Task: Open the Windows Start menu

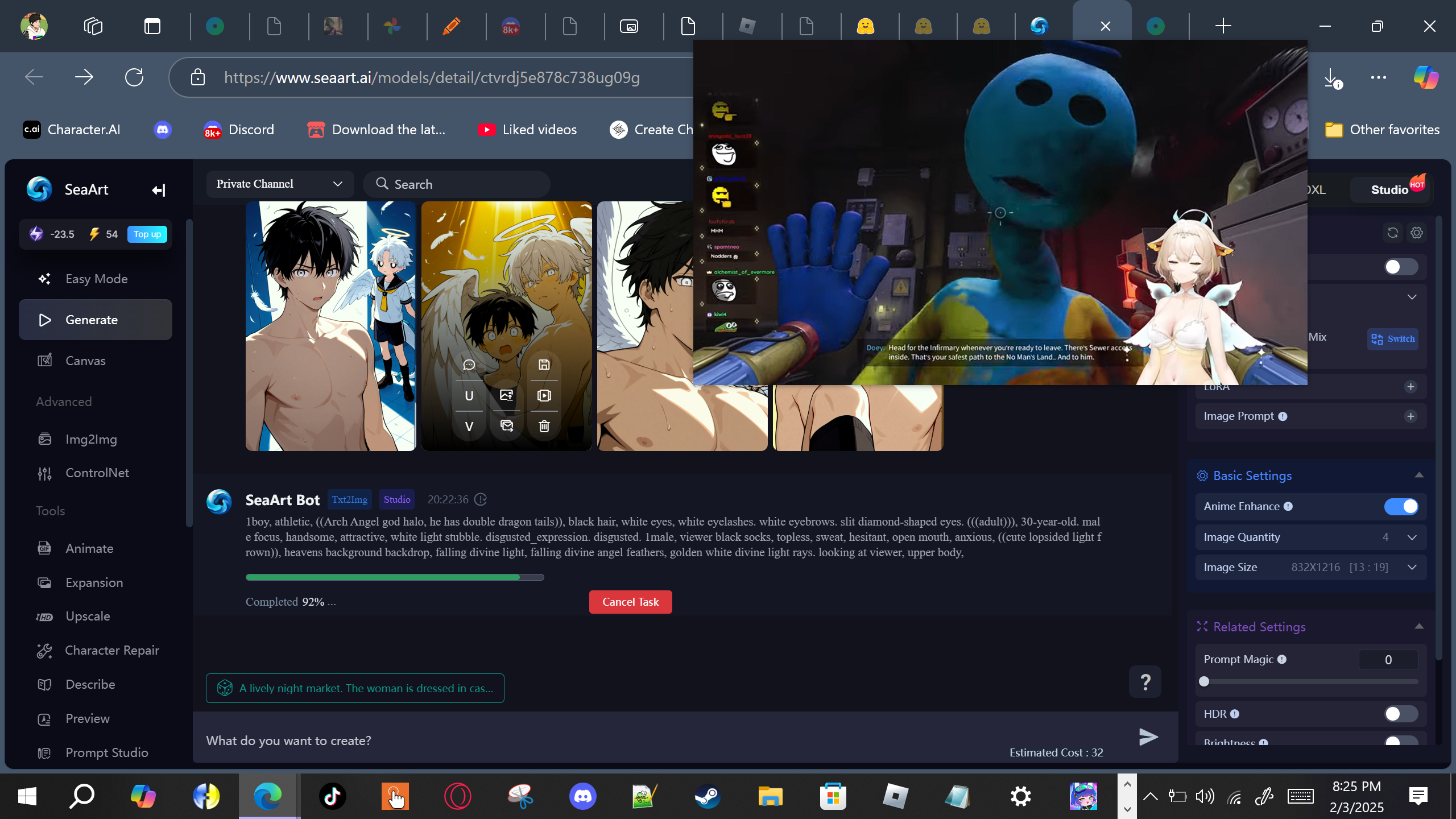Action: tap(27, 796)
